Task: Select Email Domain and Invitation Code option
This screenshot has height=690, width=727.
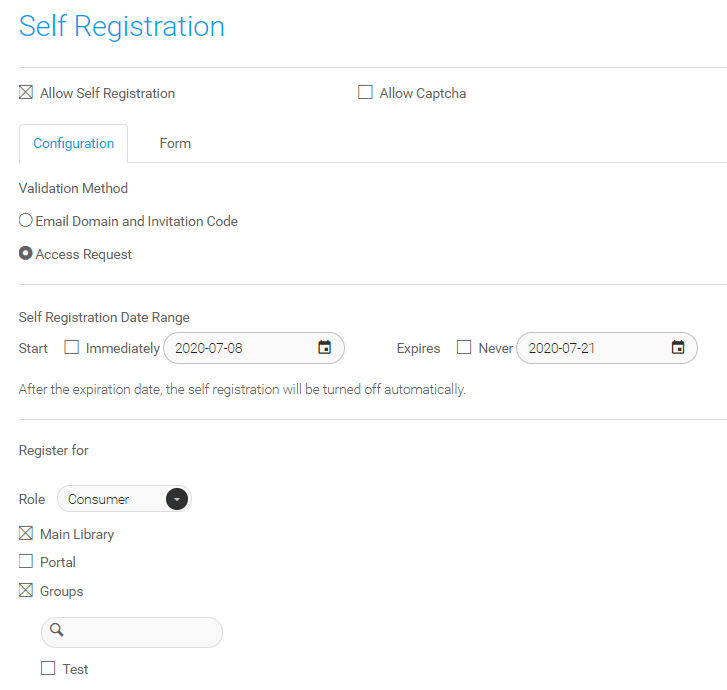Action: click(x=26, y=220)
